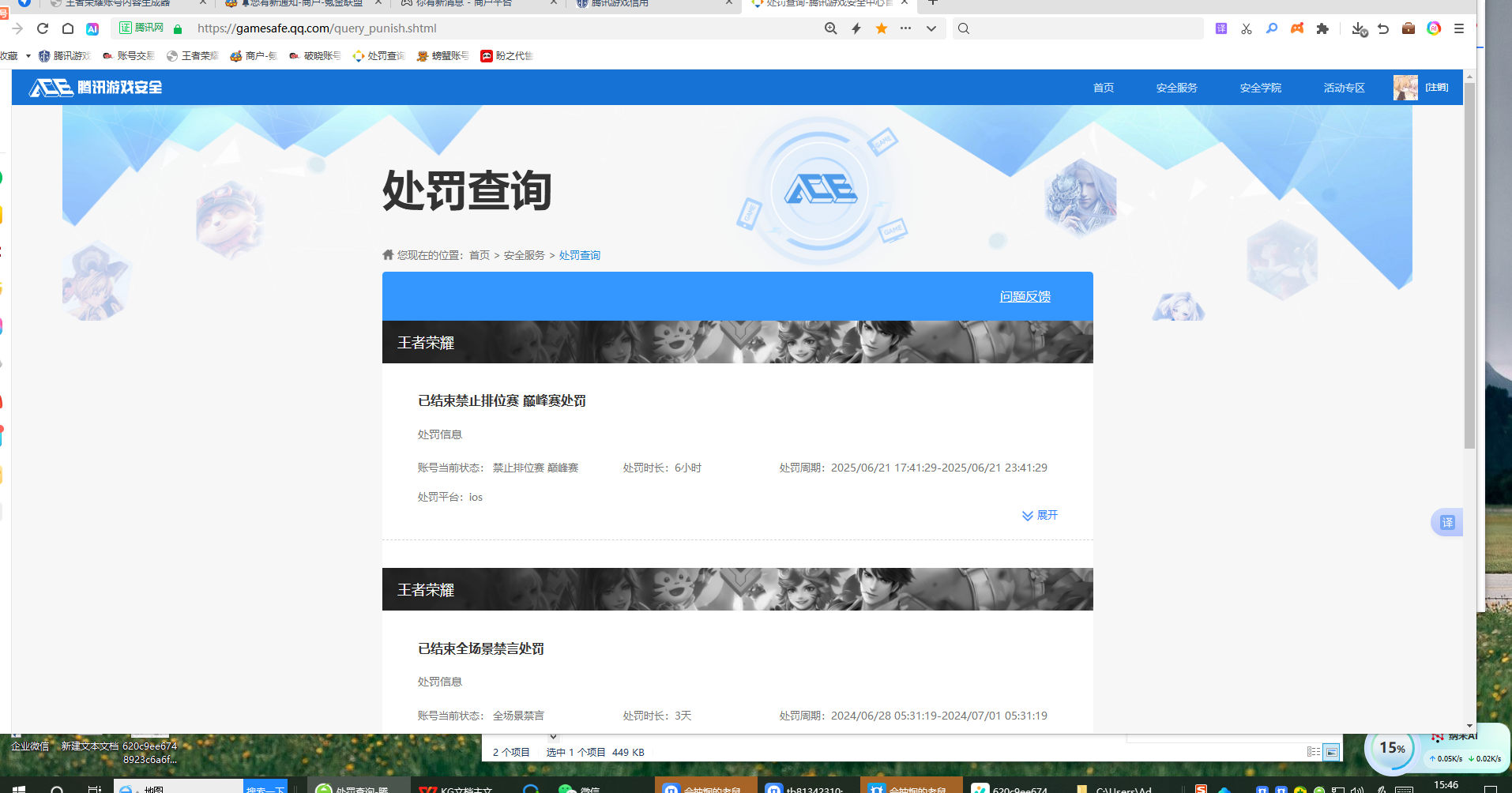Close the 处罚查询 browser tab
Image resolution: width=1512 pixels, height=793 pixels.
tap(905, 3)
